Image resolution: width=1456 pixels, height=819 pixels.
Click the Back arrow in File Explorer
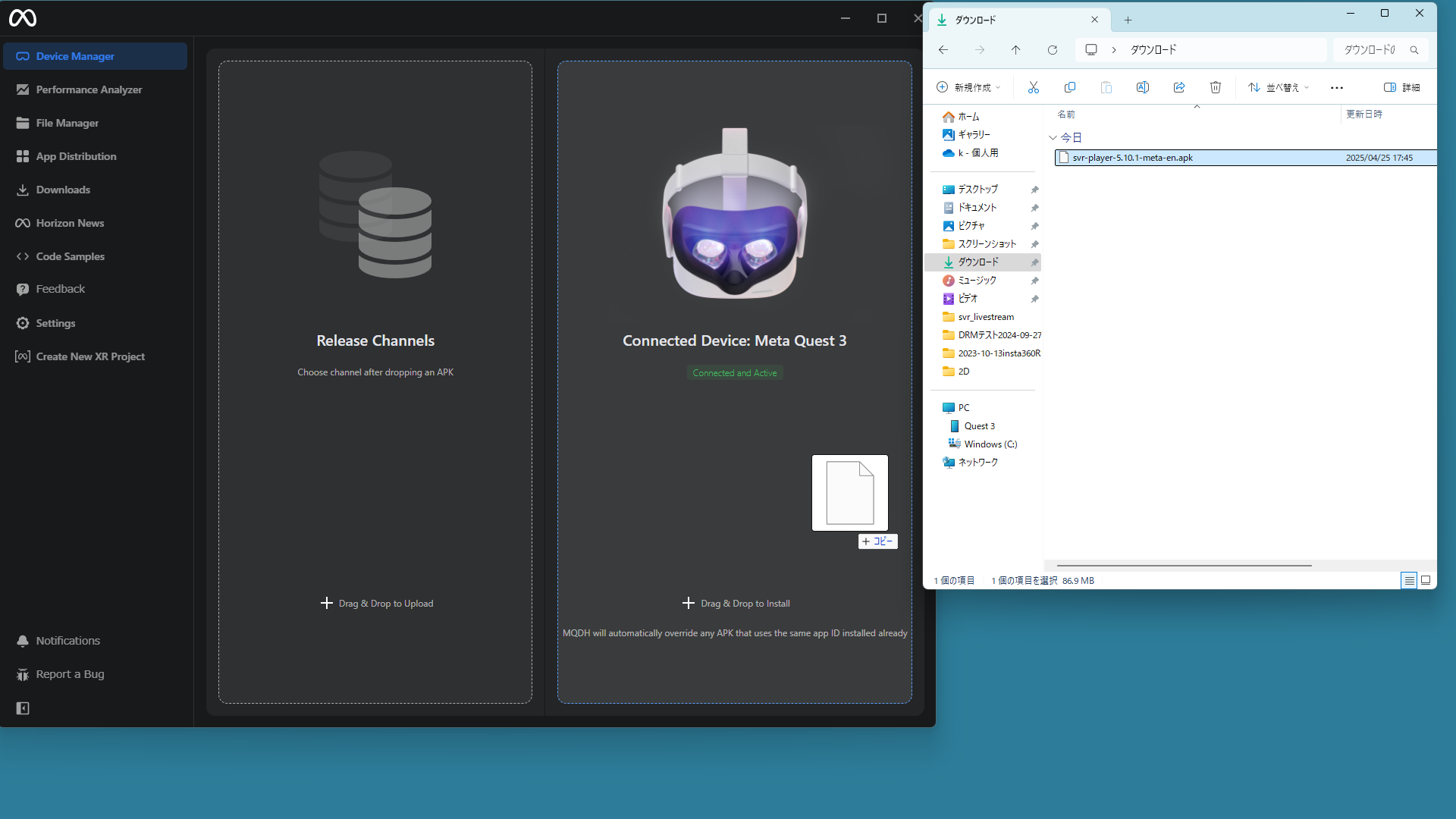[943, 50]
